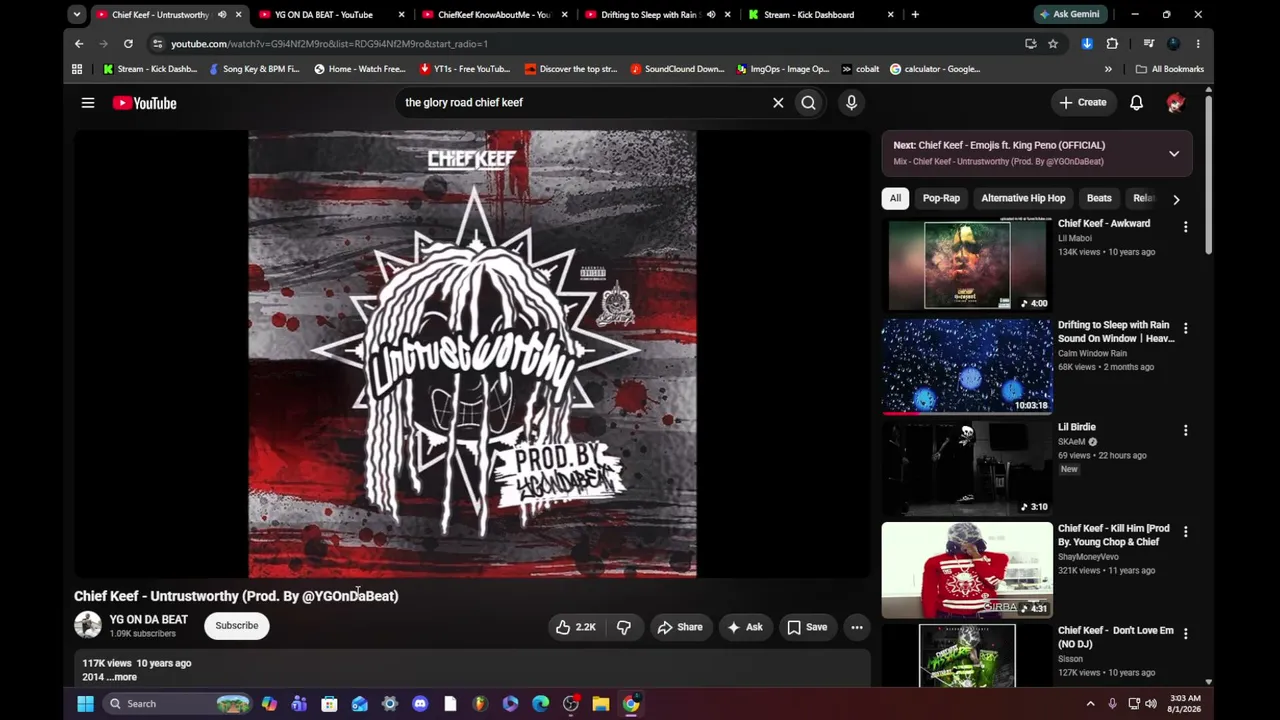The image size is (1280, 720).
Task: Click the Create button
Action: tap(1083, 102)
